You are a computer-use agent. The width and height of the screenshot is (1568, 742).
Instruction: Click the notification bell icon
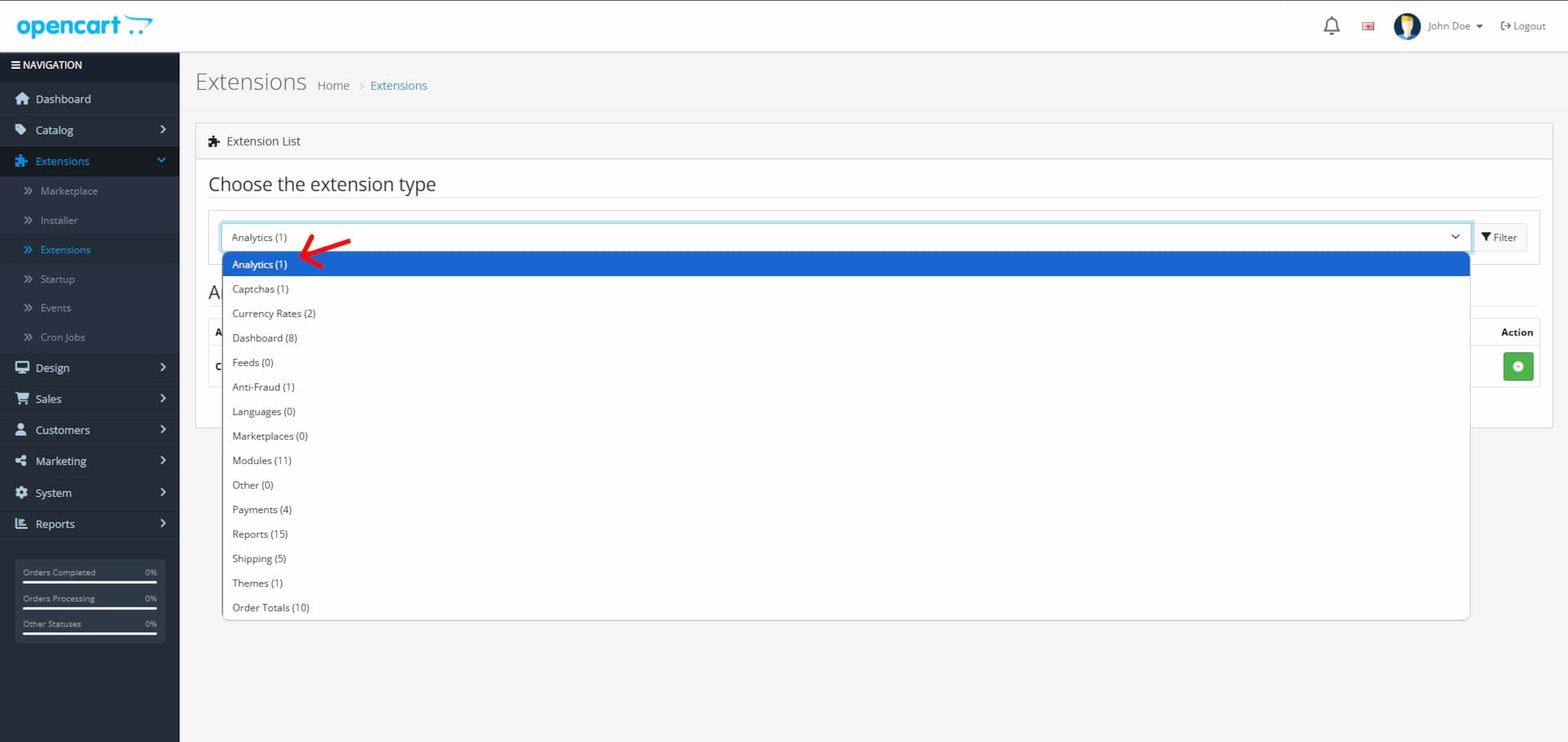(x=1331, y=26)
